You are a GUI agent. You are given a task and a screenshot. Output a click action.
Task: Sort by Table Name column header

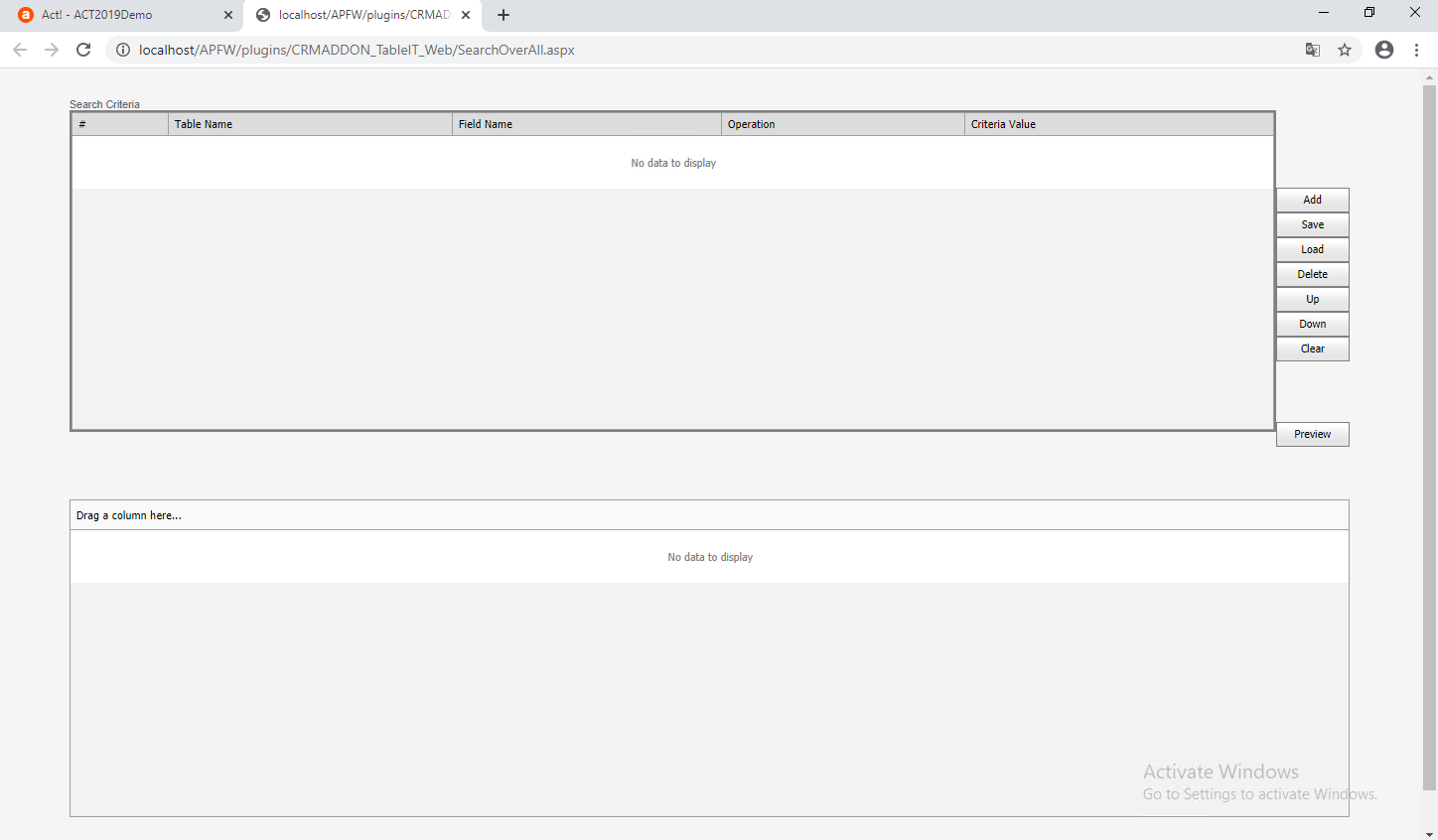(310, 124)
